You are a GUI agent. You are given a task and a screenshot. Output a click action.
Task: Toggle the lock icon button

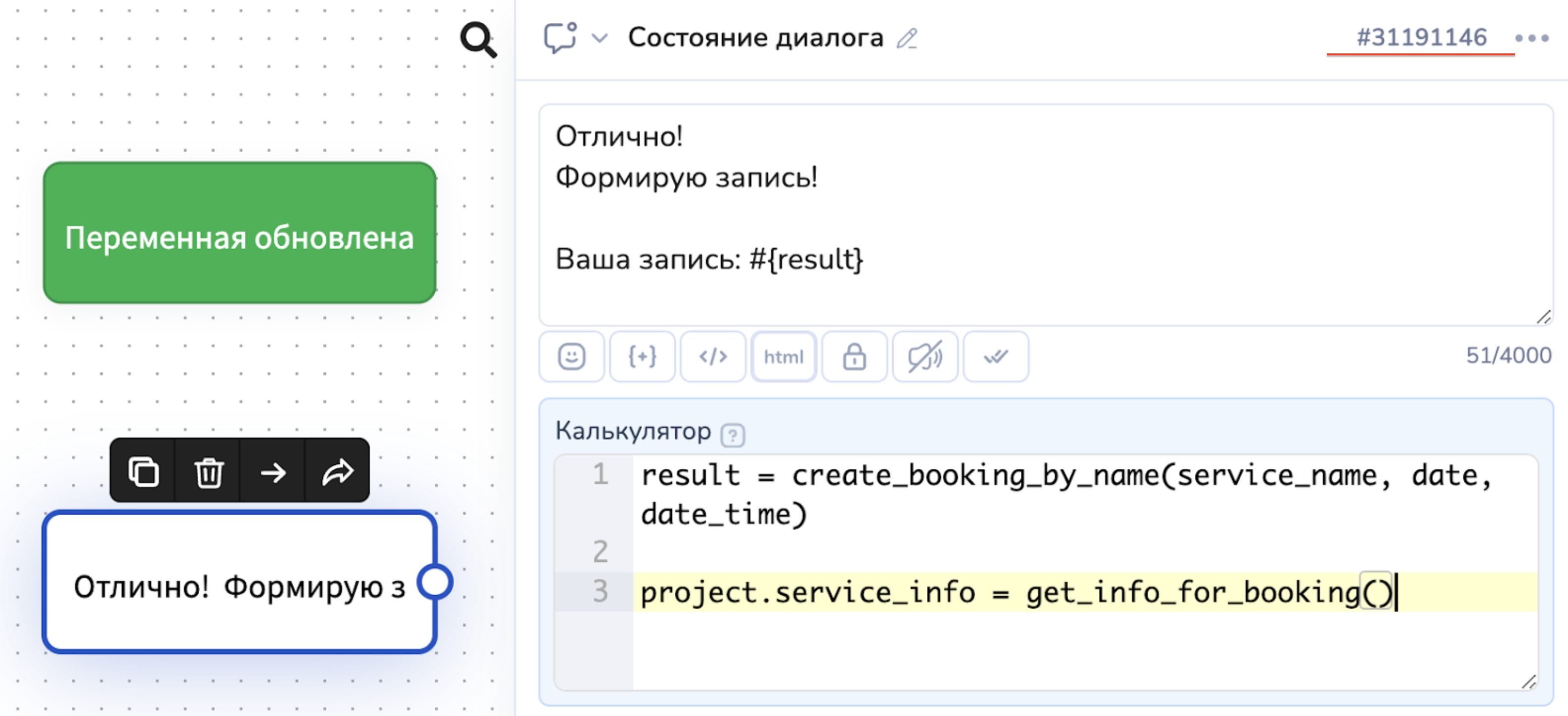click(854, 357)
